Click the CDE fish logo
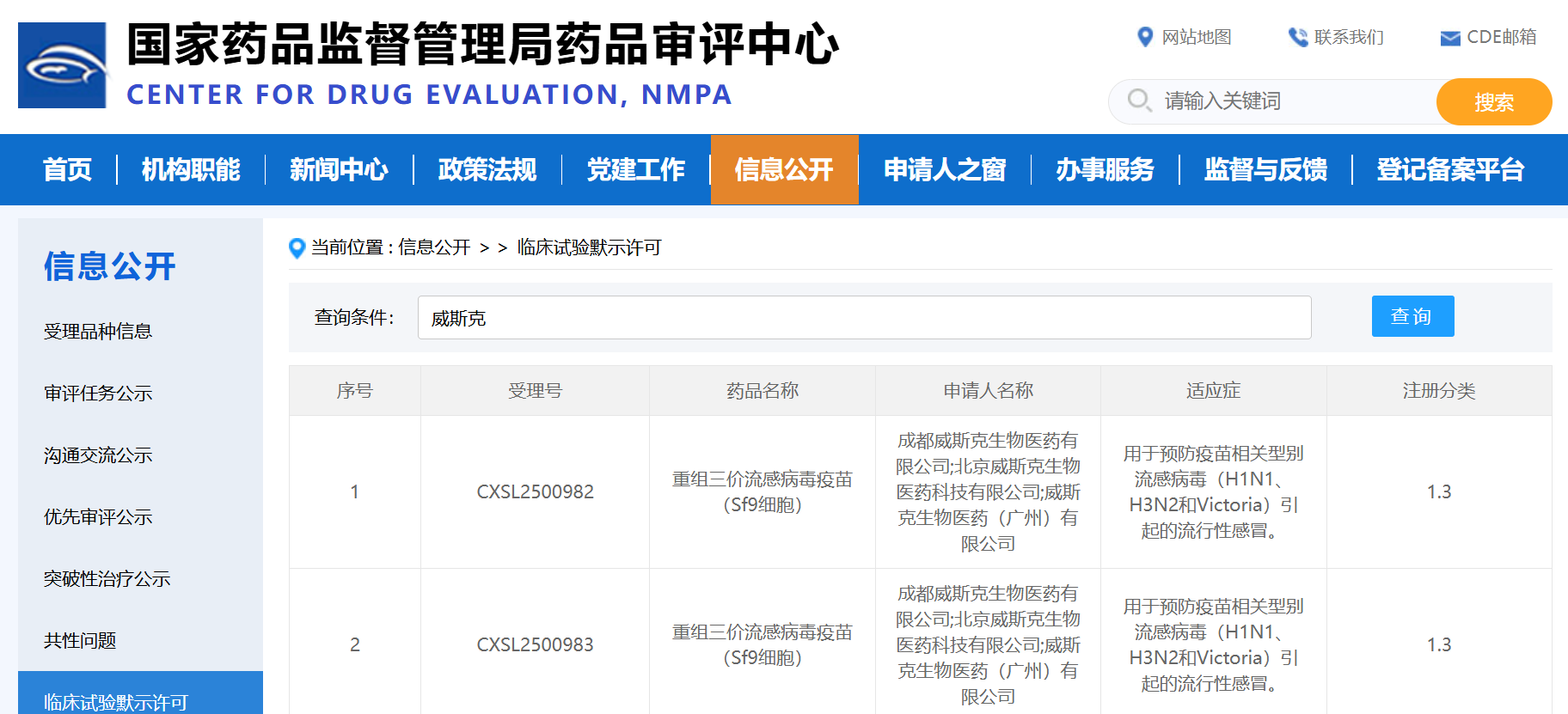 [63, 65]
